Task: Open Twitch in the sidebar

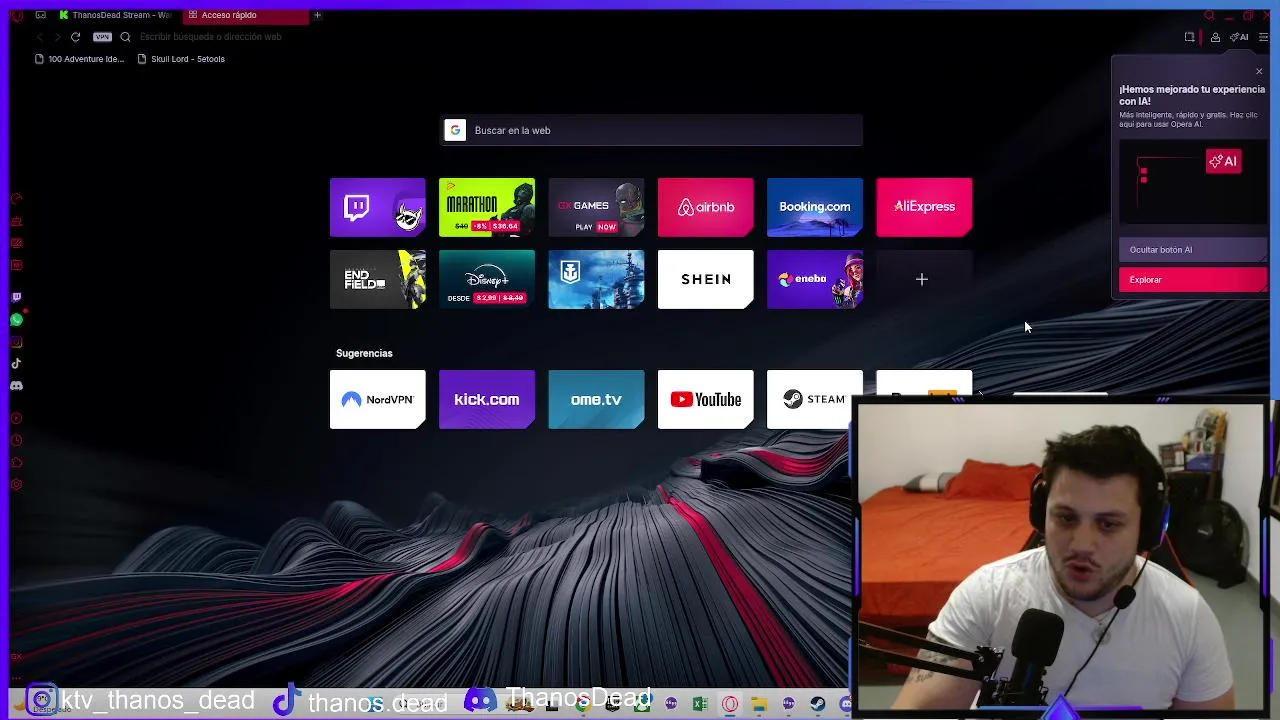Action: tap(16, 298)
